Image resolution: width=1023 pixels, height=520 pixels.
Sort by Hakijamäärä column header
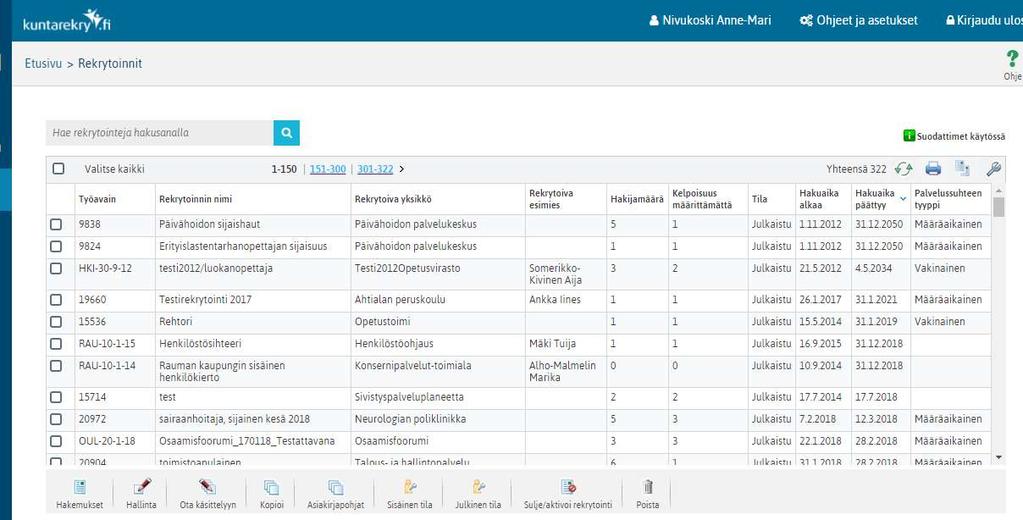click(x=637, y=199)
